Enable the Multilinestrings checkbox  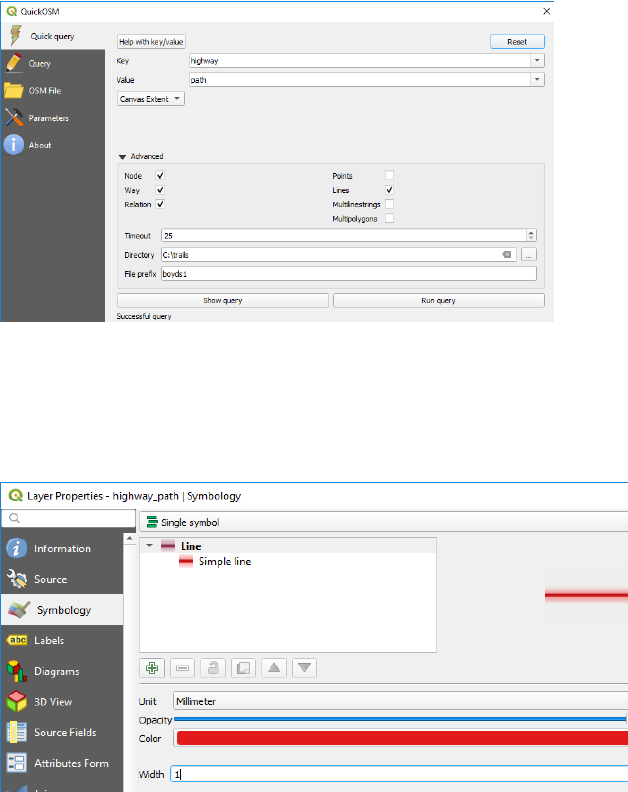(389, 204)
